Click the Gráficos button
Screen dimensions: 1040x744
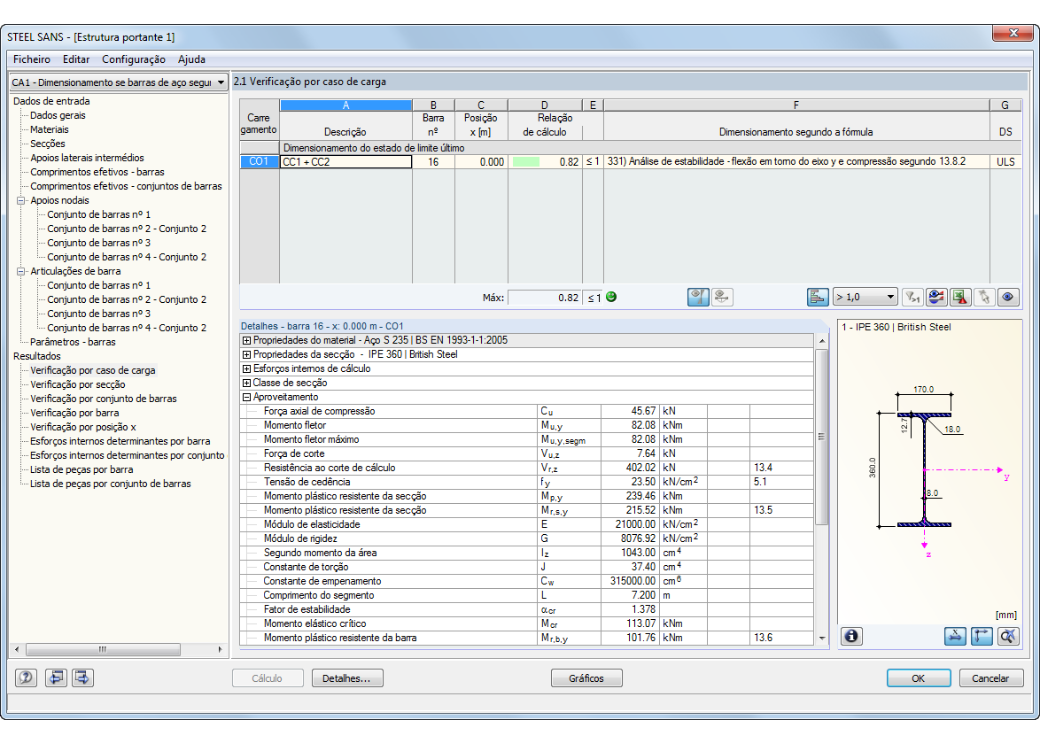click(586, 678)
